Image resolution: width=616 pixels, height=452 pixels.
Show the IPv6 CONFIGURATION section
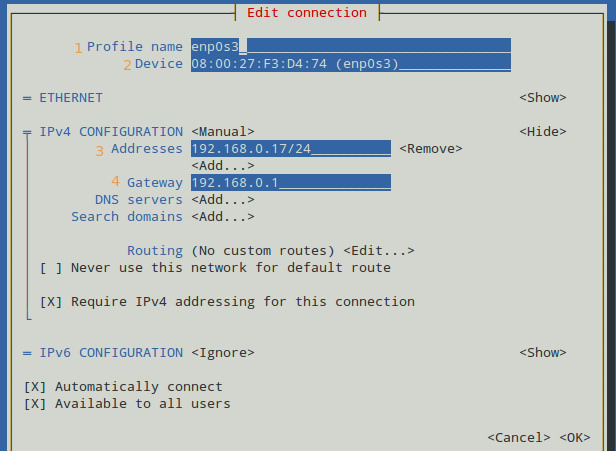click(543, 353)
